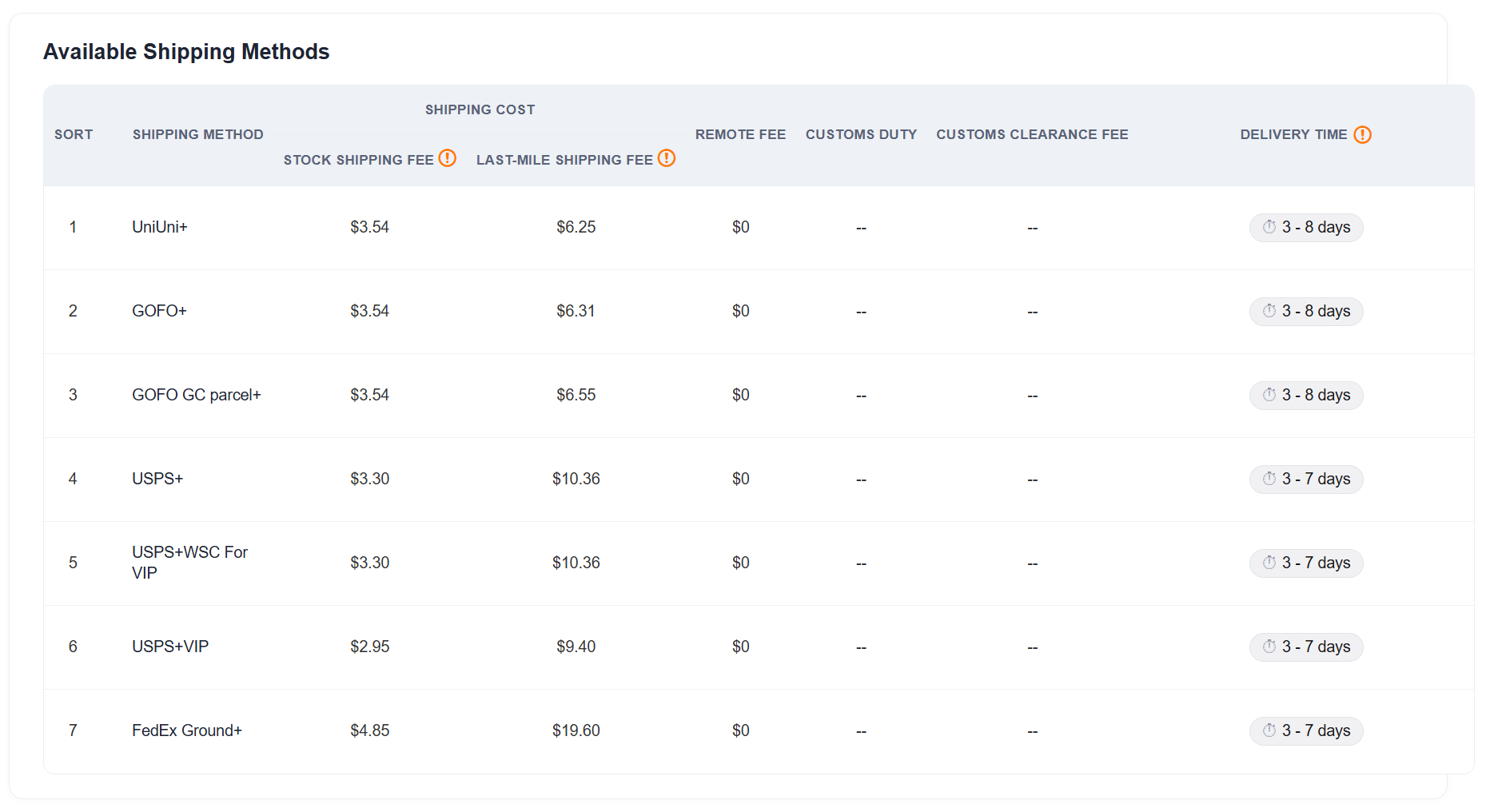Click the Stock Shipping Fee info icon
The width and height of the screenshot is (1486, 812).
pos(448,158)
